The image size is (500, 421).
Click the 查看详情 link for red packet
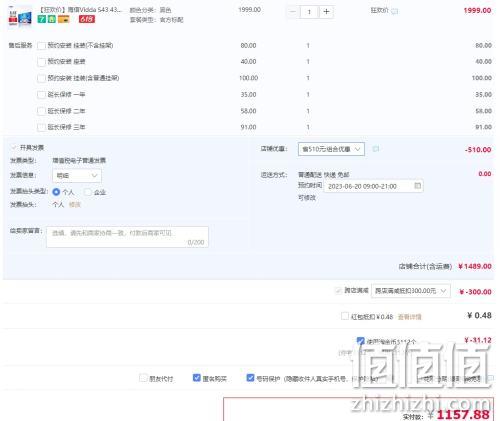click(409, 317)
